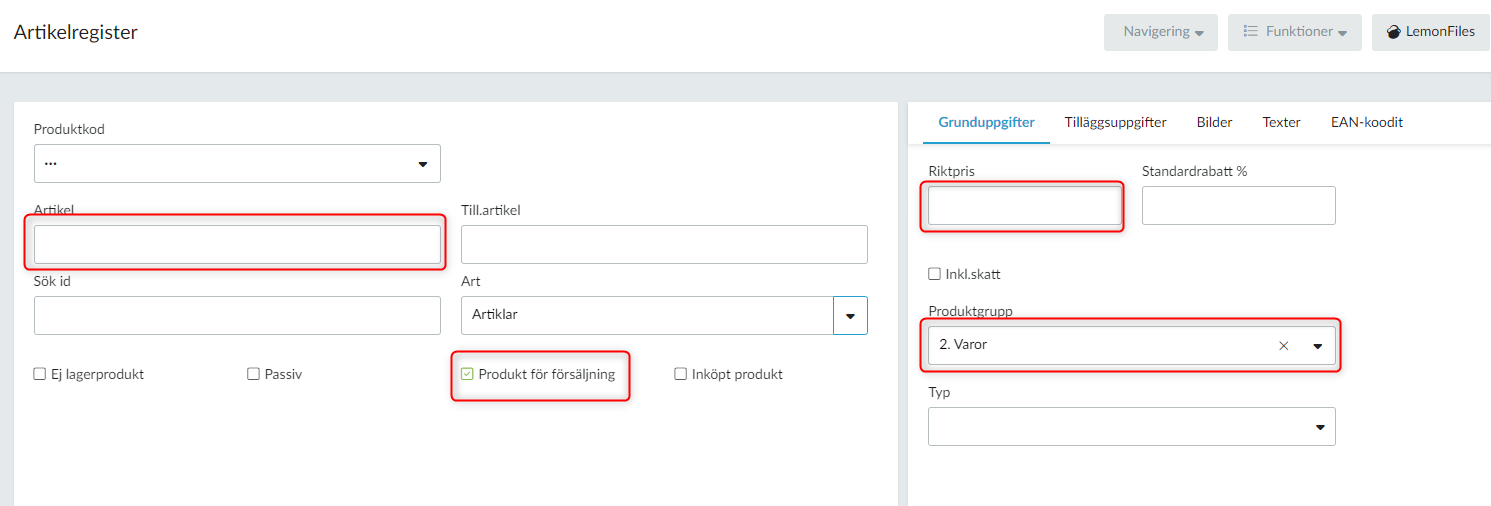Open the Bilder tab
The image size is (1491, 506).
click(x=1214, y=122)
